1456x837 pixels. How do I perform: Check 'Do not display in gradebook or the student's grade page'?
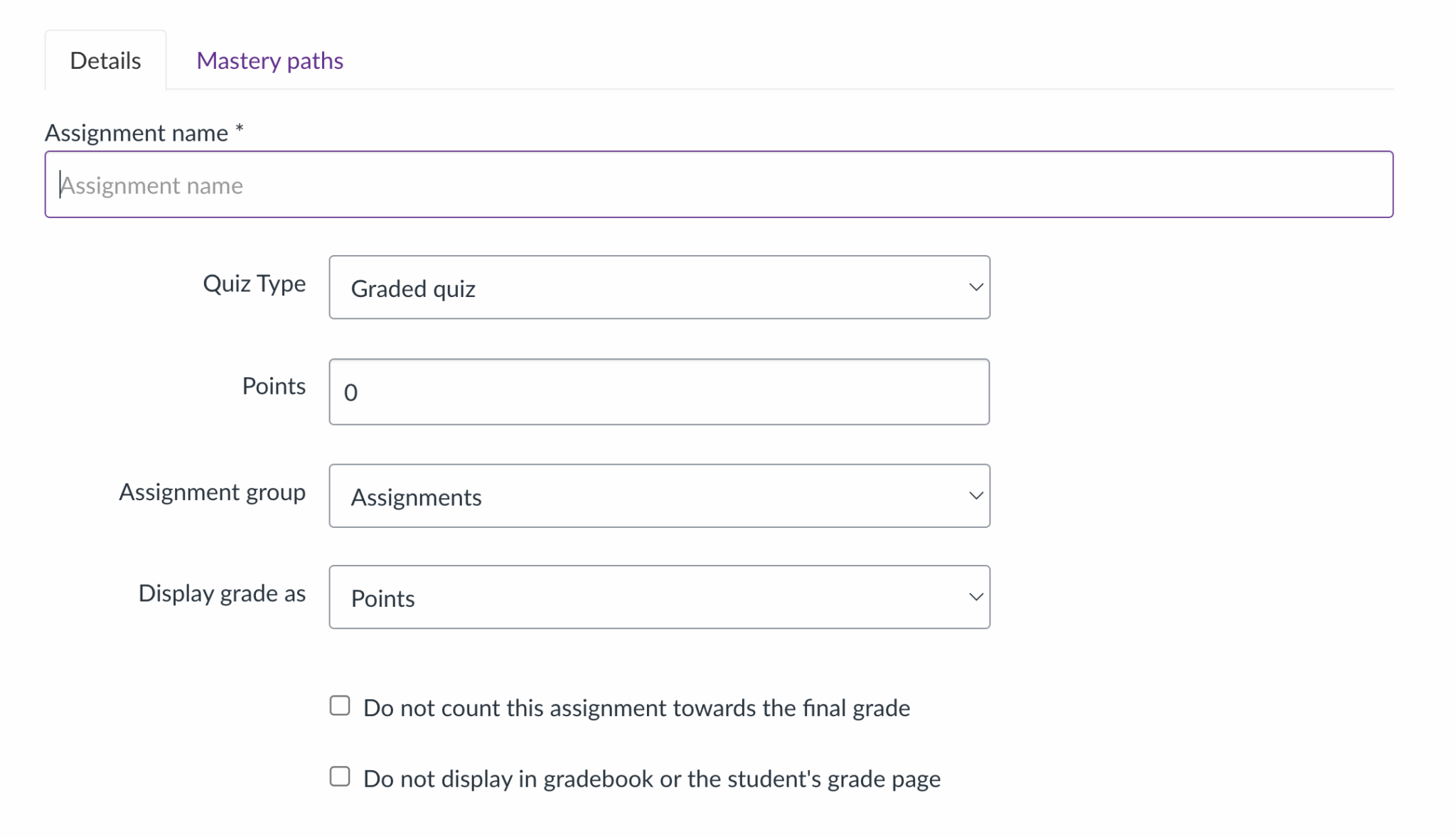[x=339, y=777]
